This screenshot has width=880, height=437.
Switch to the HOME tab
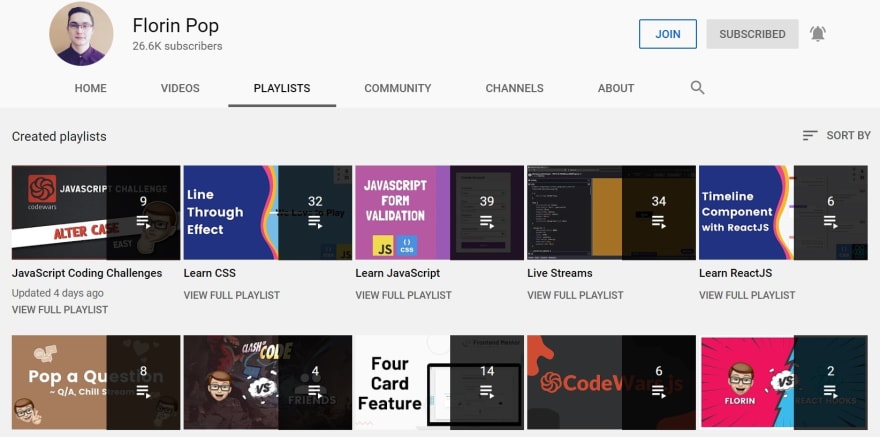tap(90, 88)
